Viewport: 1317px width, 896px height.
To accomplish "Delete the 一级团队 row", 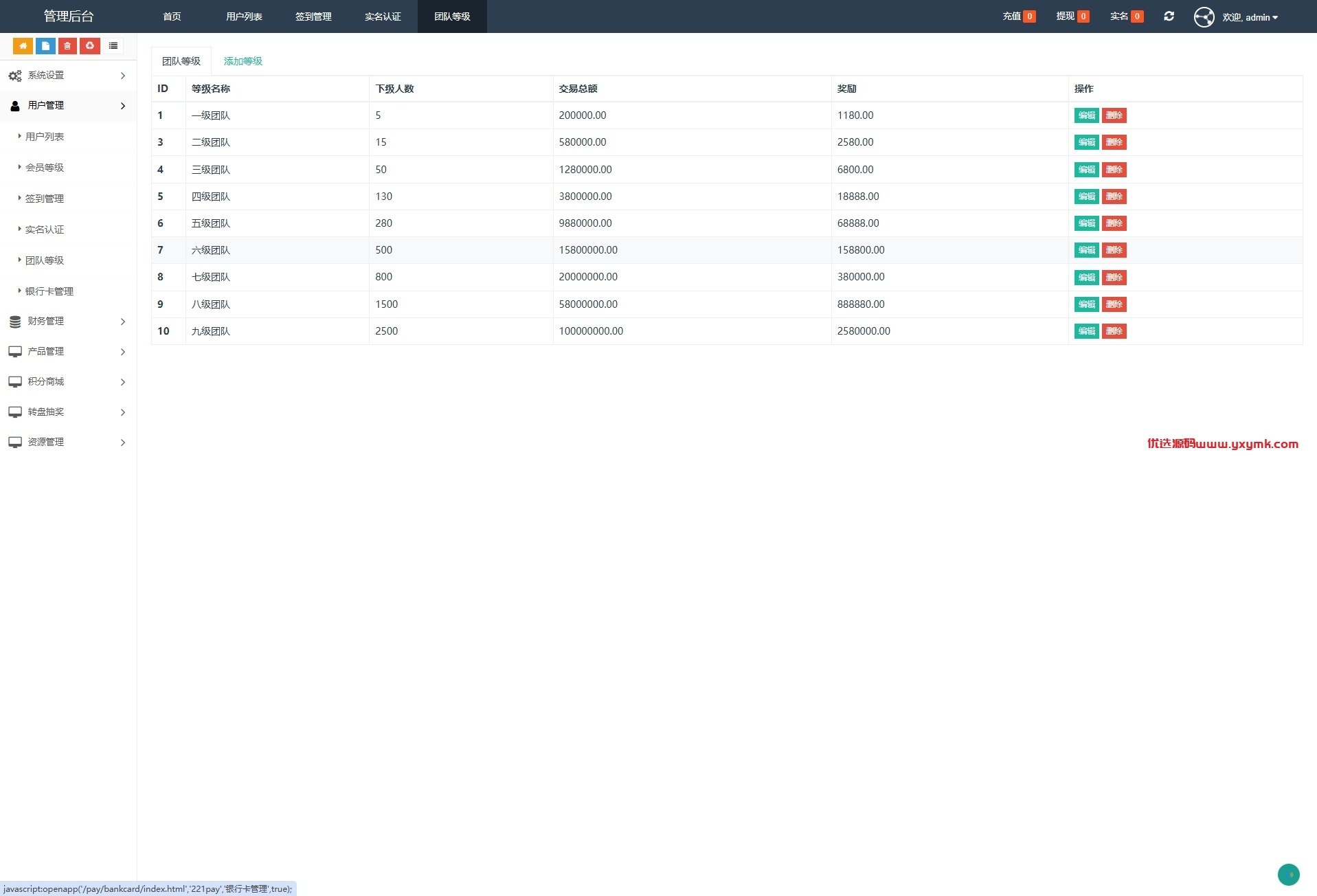I will pyautogui.click(x=1114, y=115).
